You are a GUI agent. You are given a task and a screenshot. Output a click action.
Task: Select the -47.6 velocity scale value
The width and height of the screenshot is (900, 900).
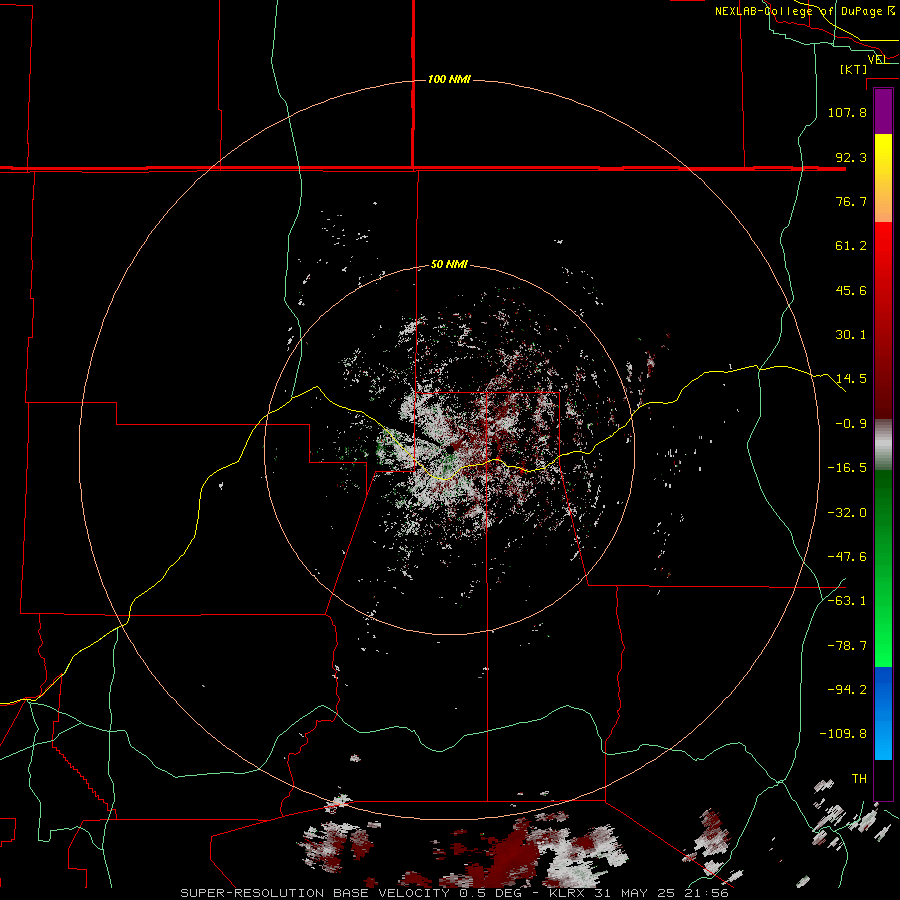coord(847,557)
